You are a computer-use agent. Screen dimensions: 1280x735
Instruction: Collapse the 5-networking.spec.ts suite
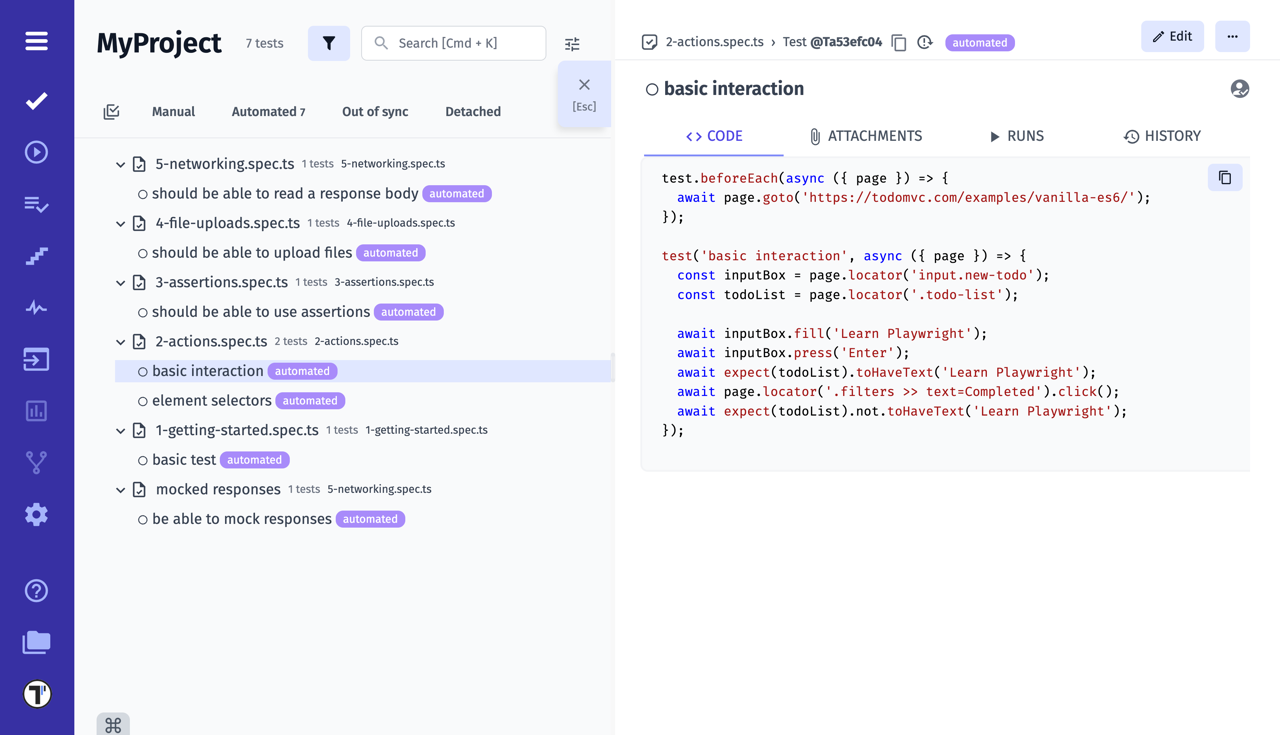120,163
